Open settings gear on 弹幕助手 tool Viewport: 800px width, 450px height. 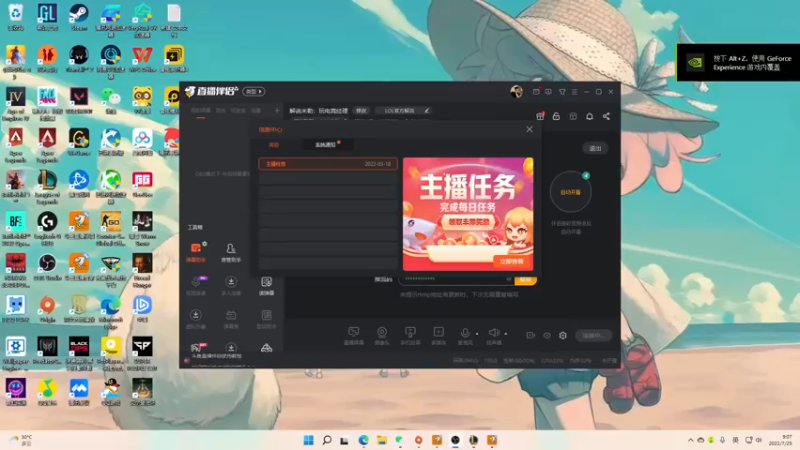(205, 244)
